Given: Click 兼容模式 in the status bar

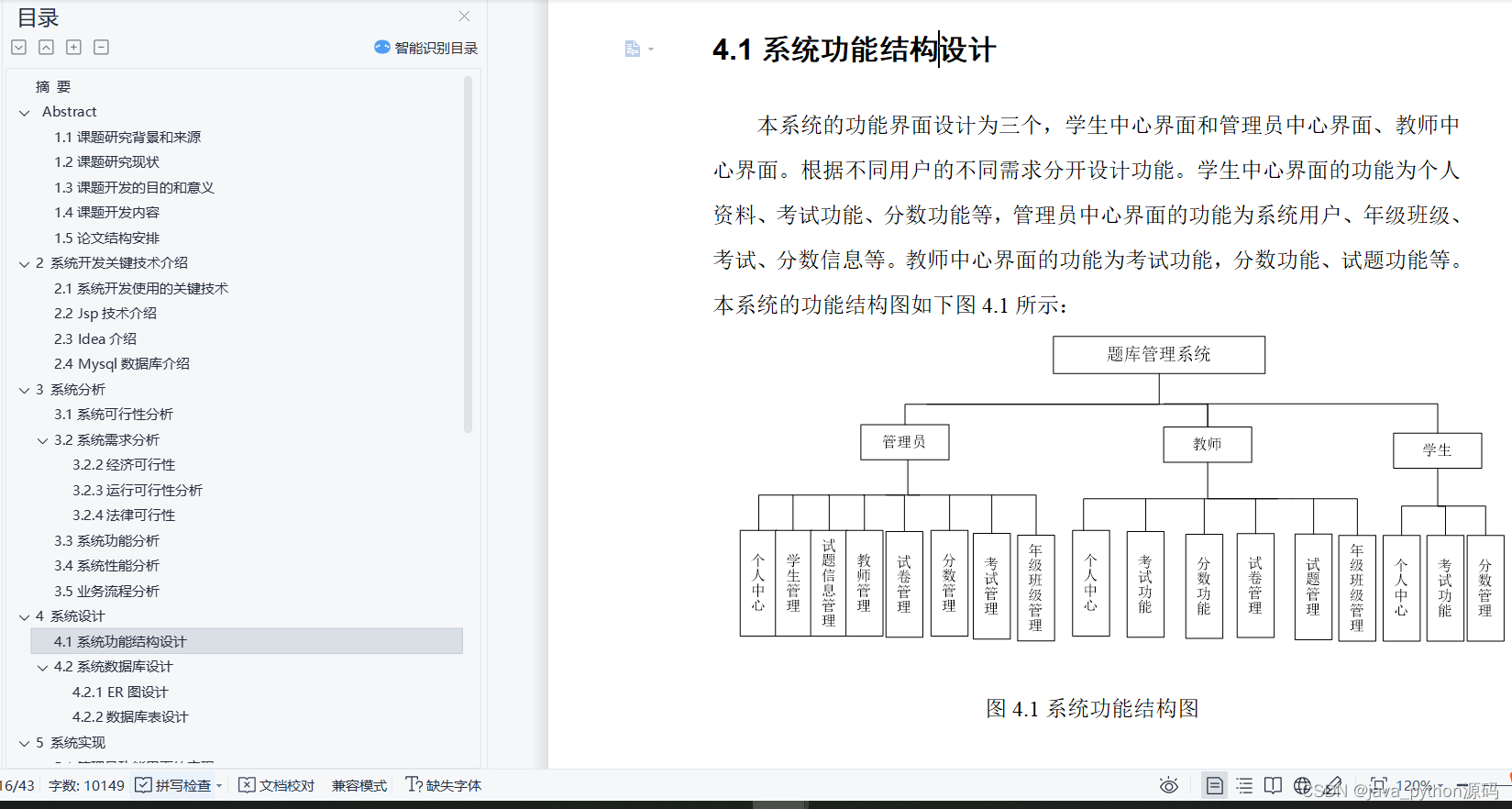Looking at the screenshot, I should coord(359,785).
